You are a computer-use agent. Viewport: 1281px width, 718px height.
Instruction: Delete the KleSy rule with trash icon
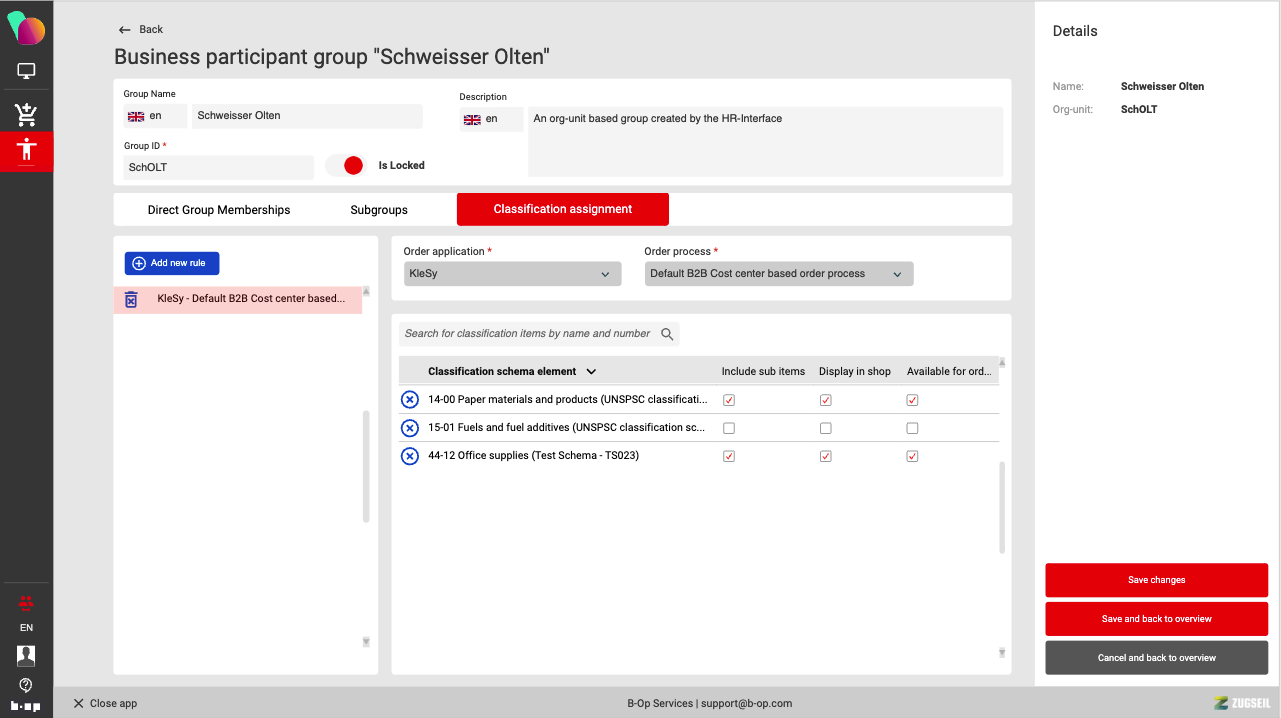(x=131, y=299)
